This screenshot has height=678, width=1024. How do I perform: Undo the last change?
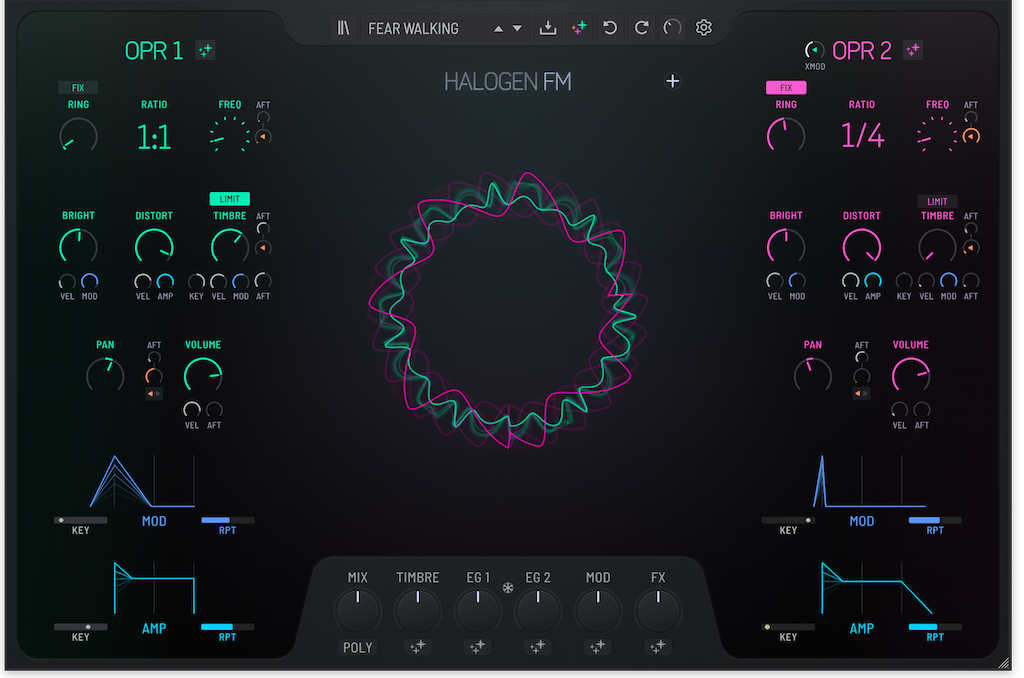point(610,28)
